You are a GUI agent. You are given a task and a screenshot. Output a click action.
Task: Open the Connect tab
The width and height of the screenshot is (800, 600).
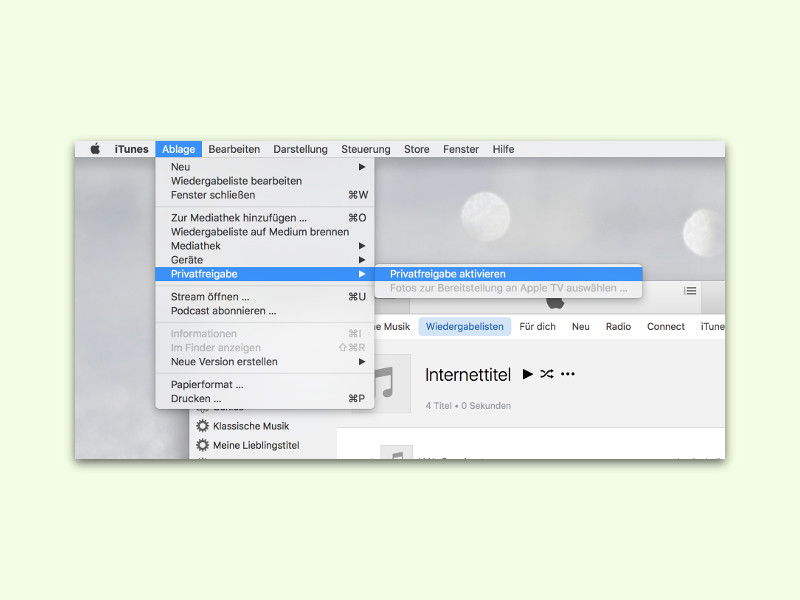pyautogui.click(x=666, y=327)
